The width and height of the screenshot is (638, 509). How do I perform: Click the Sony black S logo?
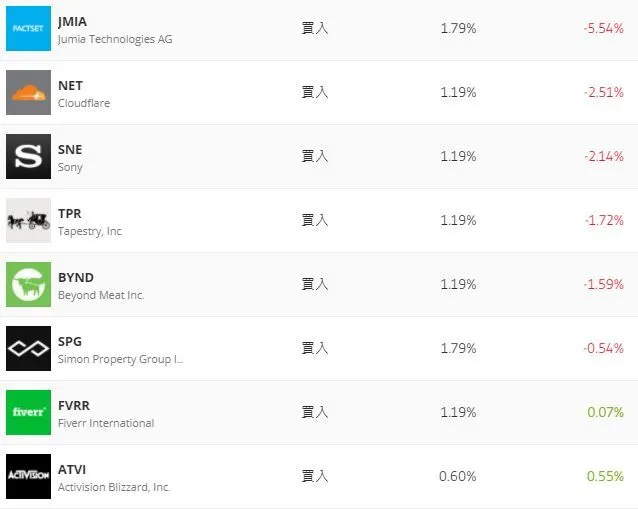coord(28,157)
